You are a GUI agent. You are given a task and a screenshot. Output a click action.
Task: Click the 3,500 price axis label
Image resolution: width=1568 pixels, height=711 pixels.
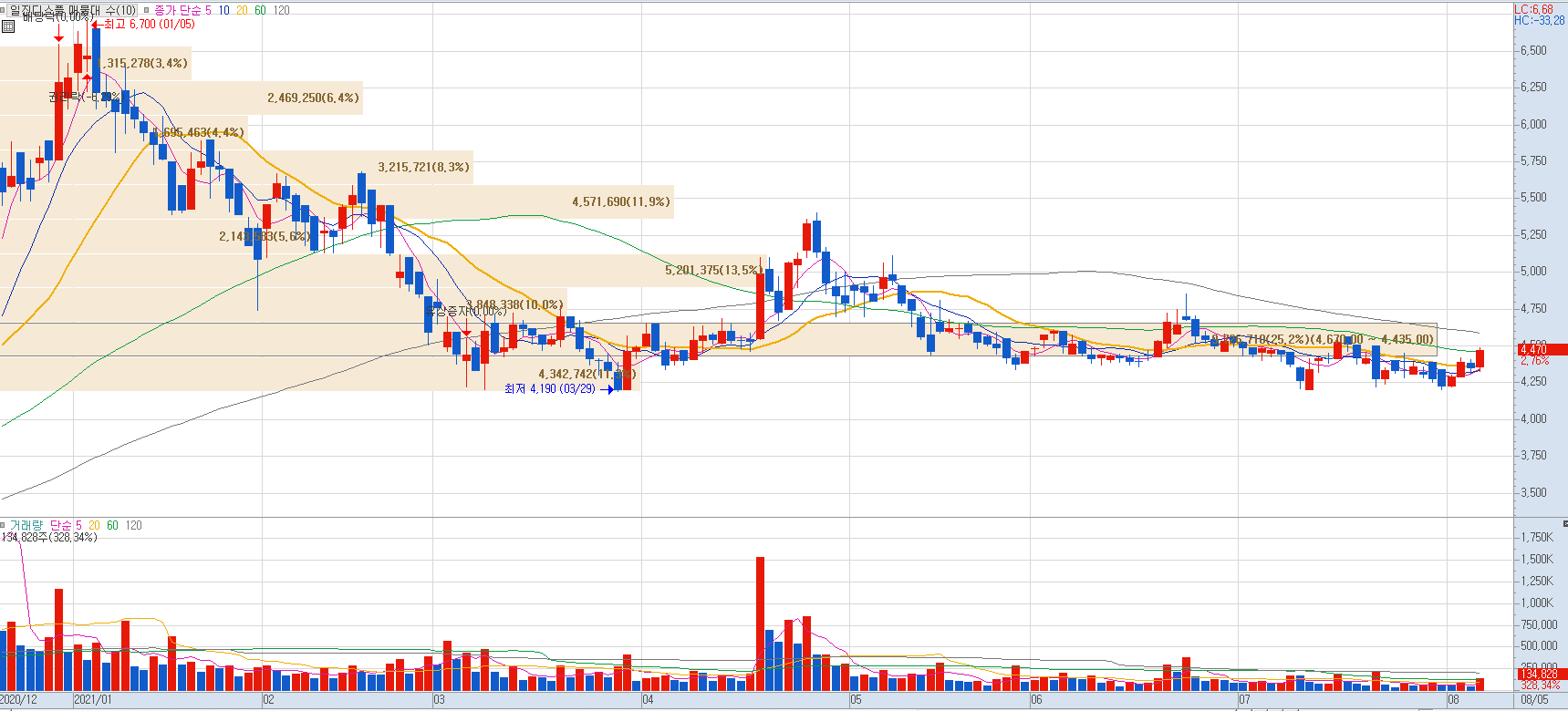coord(1533,492)
